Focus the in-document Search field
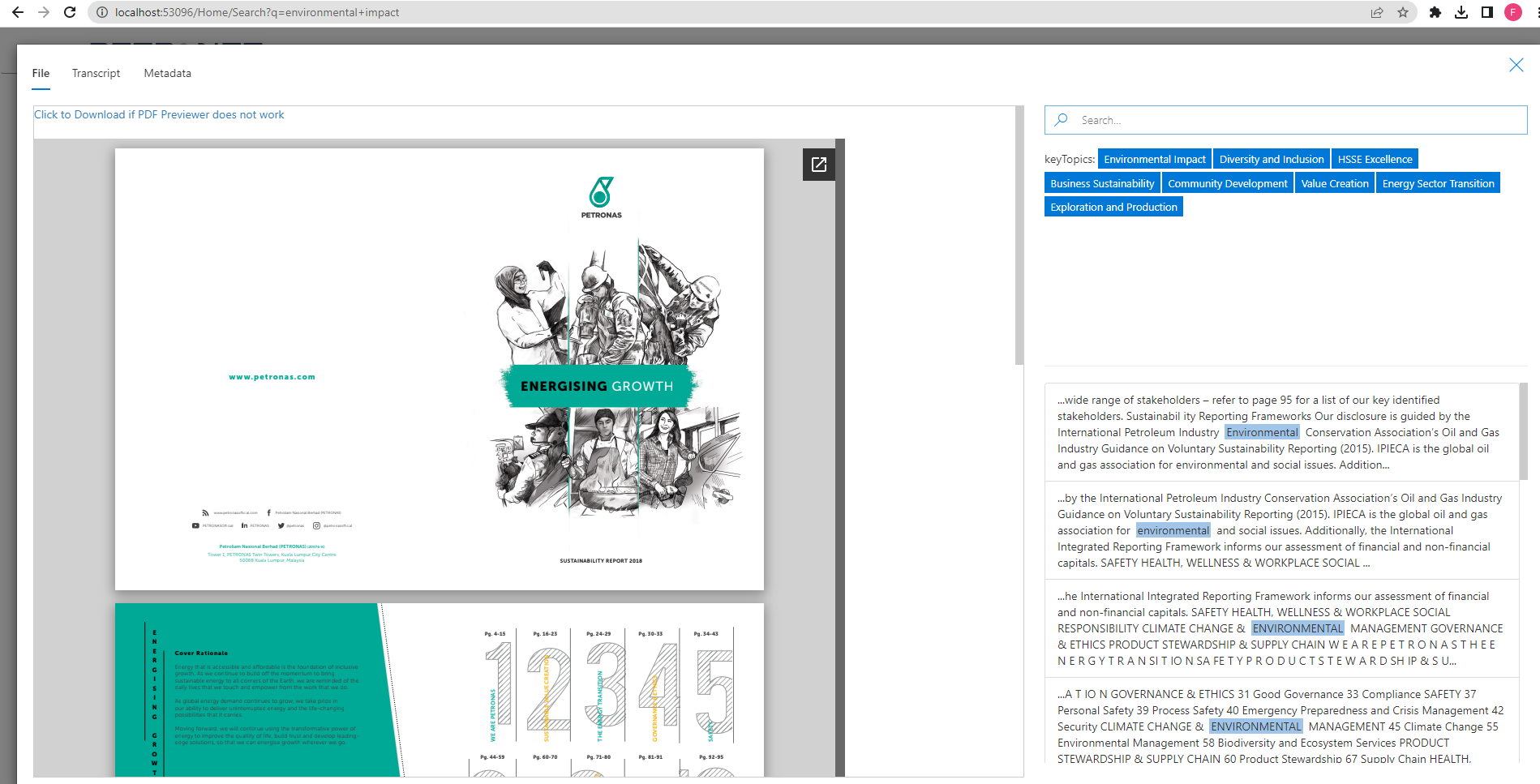 (x=1285, y=120)
